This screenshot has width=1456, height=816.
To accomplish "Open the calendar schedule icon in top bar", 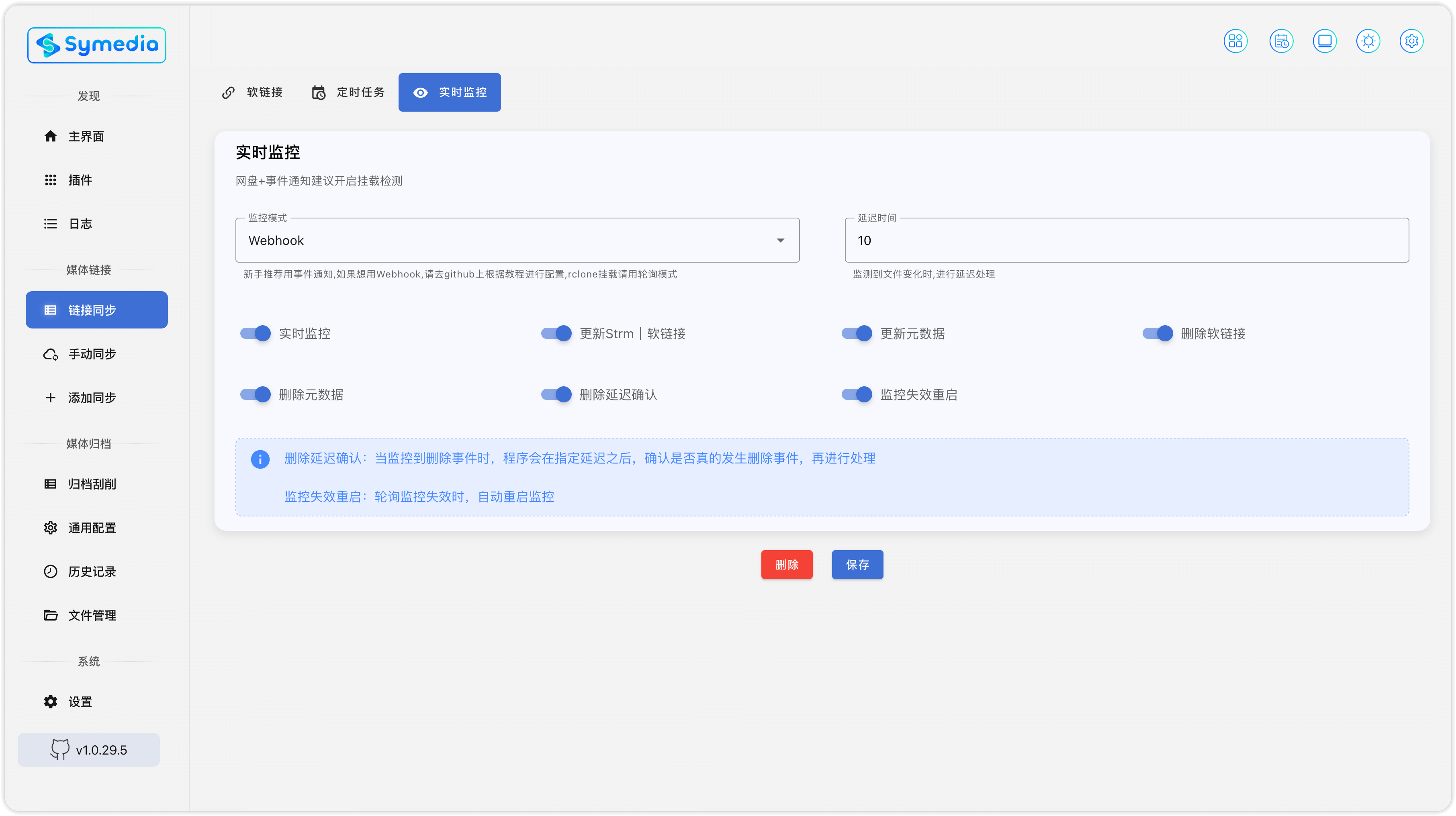I will [x=1281, y=41].
